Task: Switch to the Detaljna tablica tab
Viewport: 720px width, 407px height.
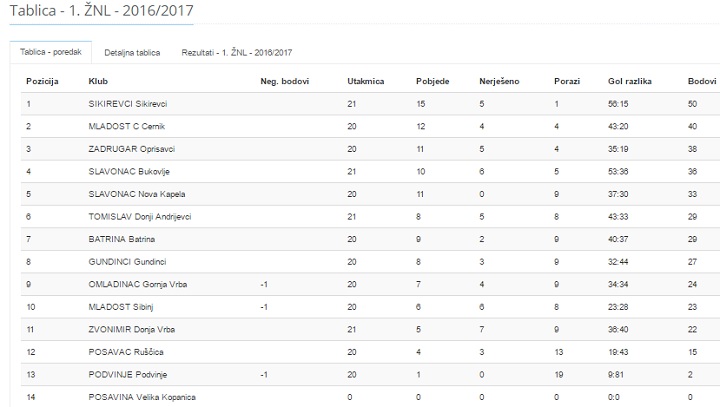Action: pyautogui.click(x=132, y=53)
